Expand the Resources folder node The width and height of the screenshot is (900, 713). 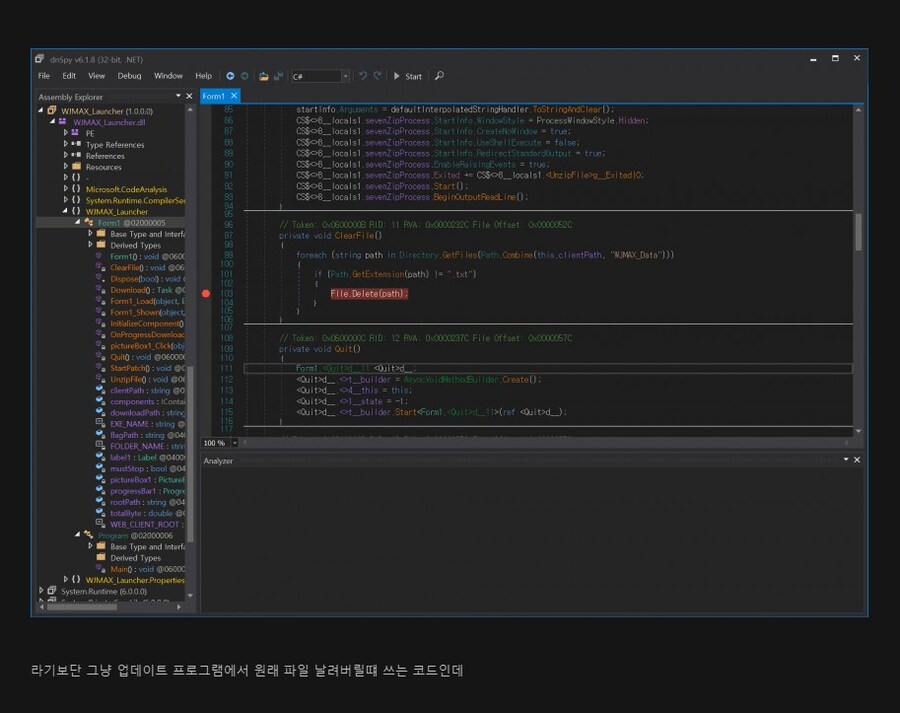coord(65,166)
